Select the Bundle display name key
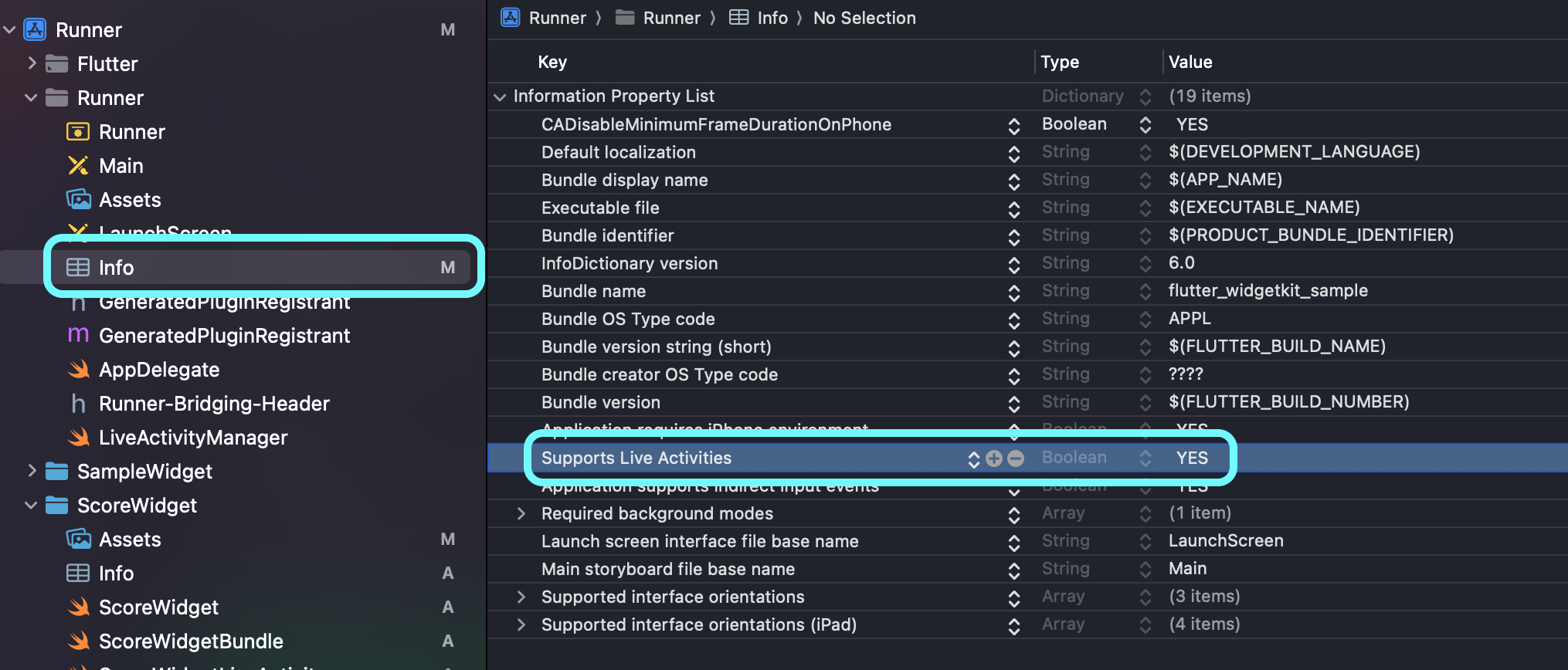The width and height of the screenshot is (1568, 670). click(x=625, y=180)
